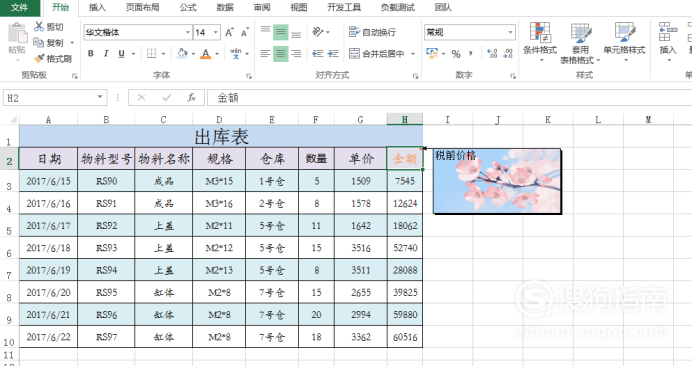Viewport: 692px width, 366px height.
Task: Click inside the formula bar
Action: point(449,98)
